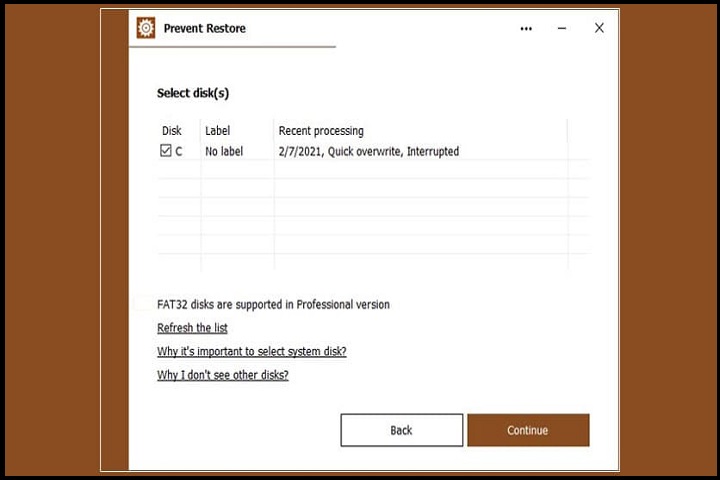Click the Prevent Restore gear app icon
720x480 pixels.
pyautogui.click(x=146, y=28)
